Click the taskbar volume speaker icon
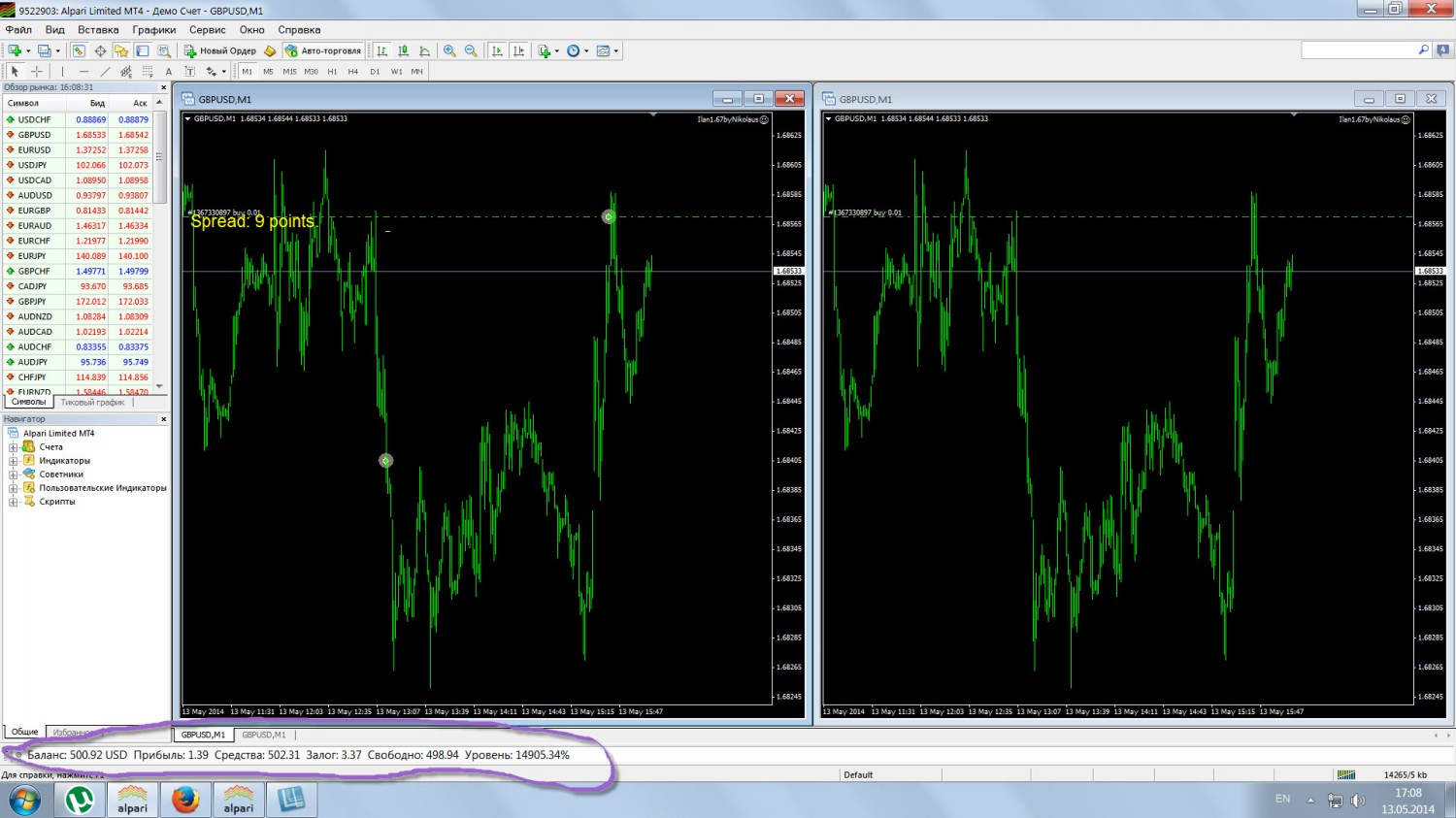Screen dimensions: 1456x818 point(1356,801)
